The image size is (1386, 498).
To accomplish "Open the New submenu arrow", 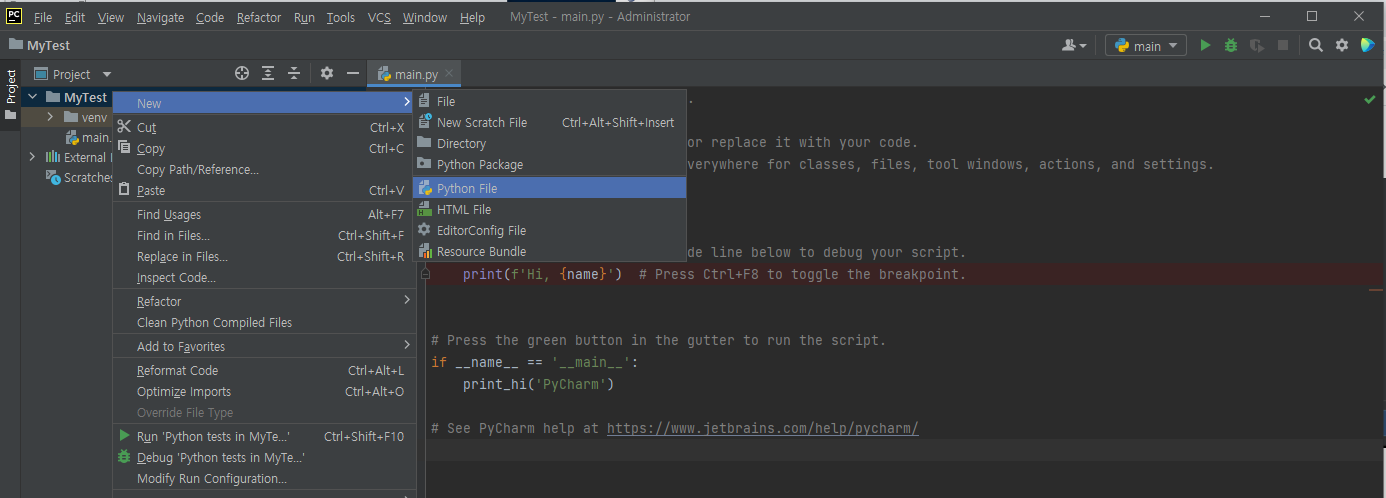I will click(406, 103).
